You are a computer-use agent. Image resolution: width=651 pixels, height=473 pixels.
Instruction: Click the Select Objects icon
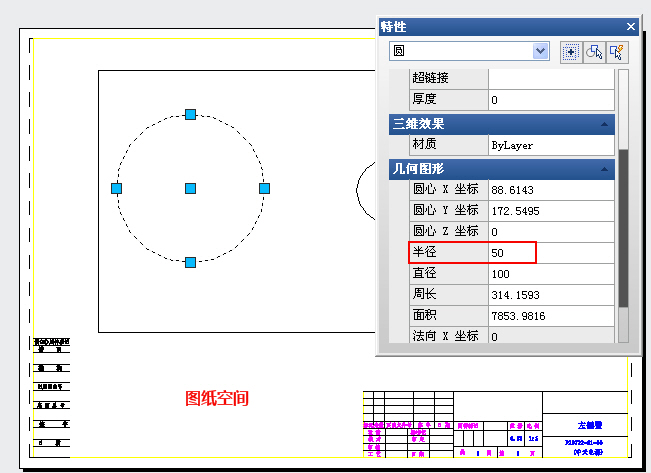[x=594, y=52]
